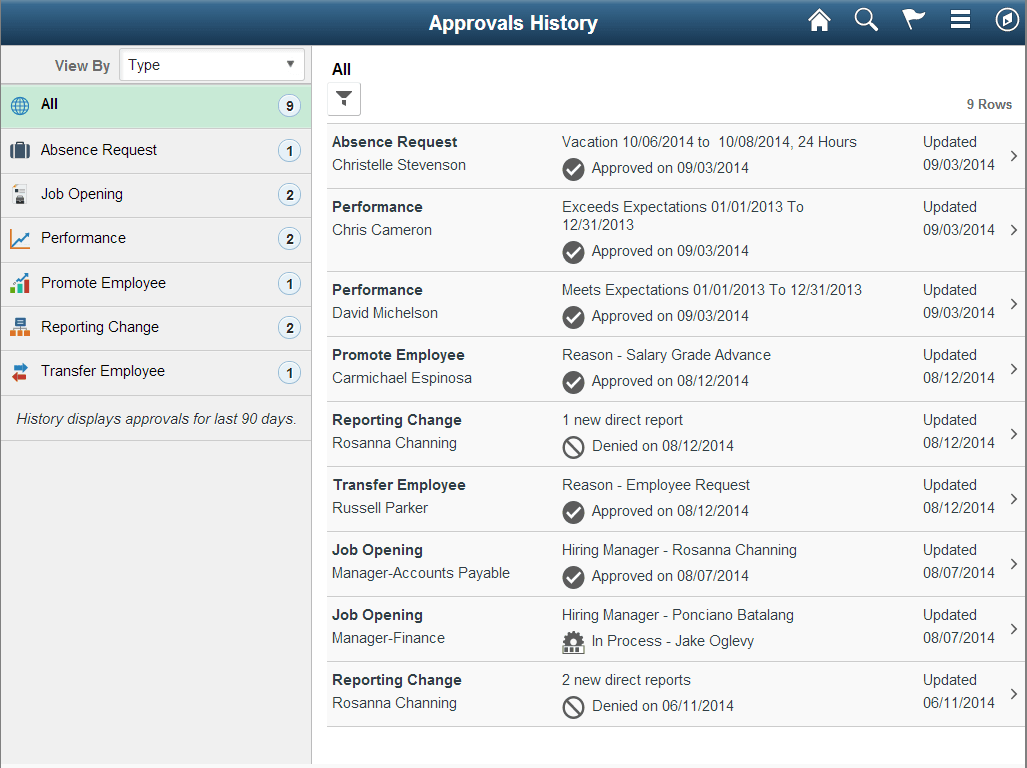Click the filter funnel icon below All
This screenshot has width=1027, height=768.
tap(344, 98)
